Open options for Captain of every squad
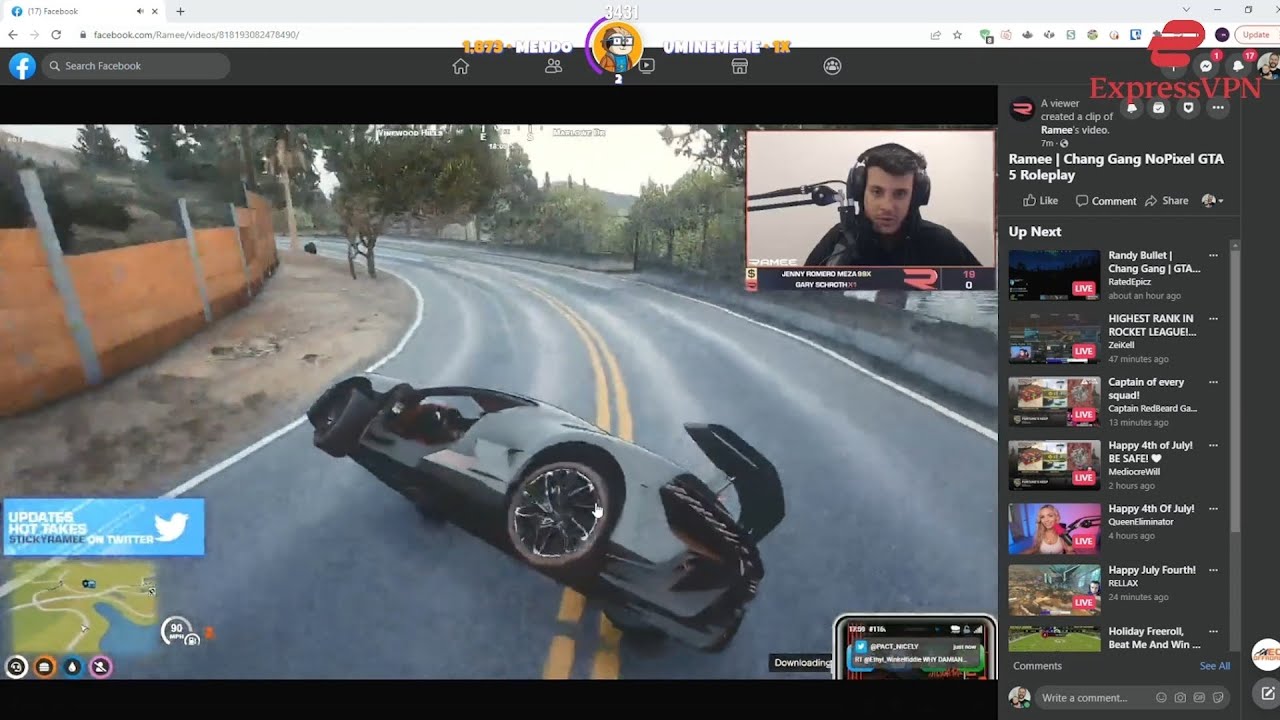 pyautogui.click(x=1213, y=382)
